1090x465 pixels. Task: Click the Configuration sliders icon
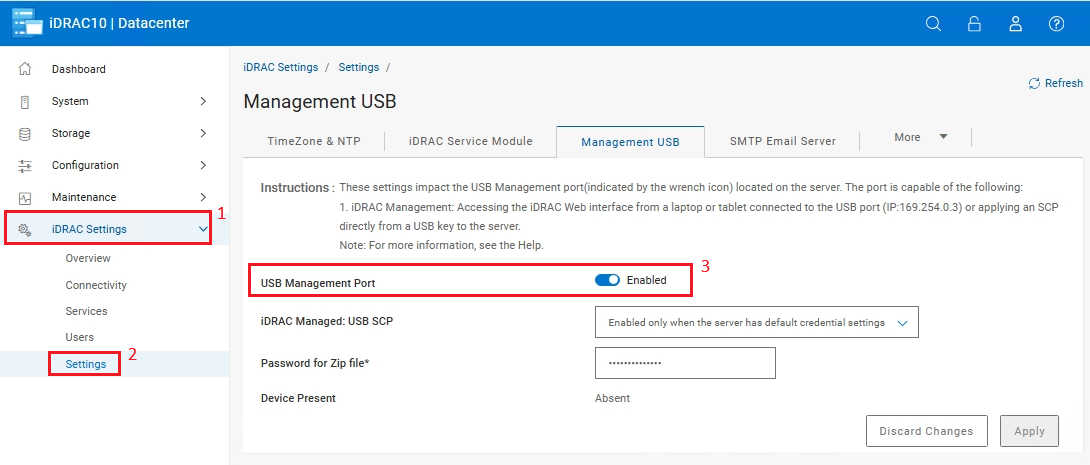[x=24, y=165]
